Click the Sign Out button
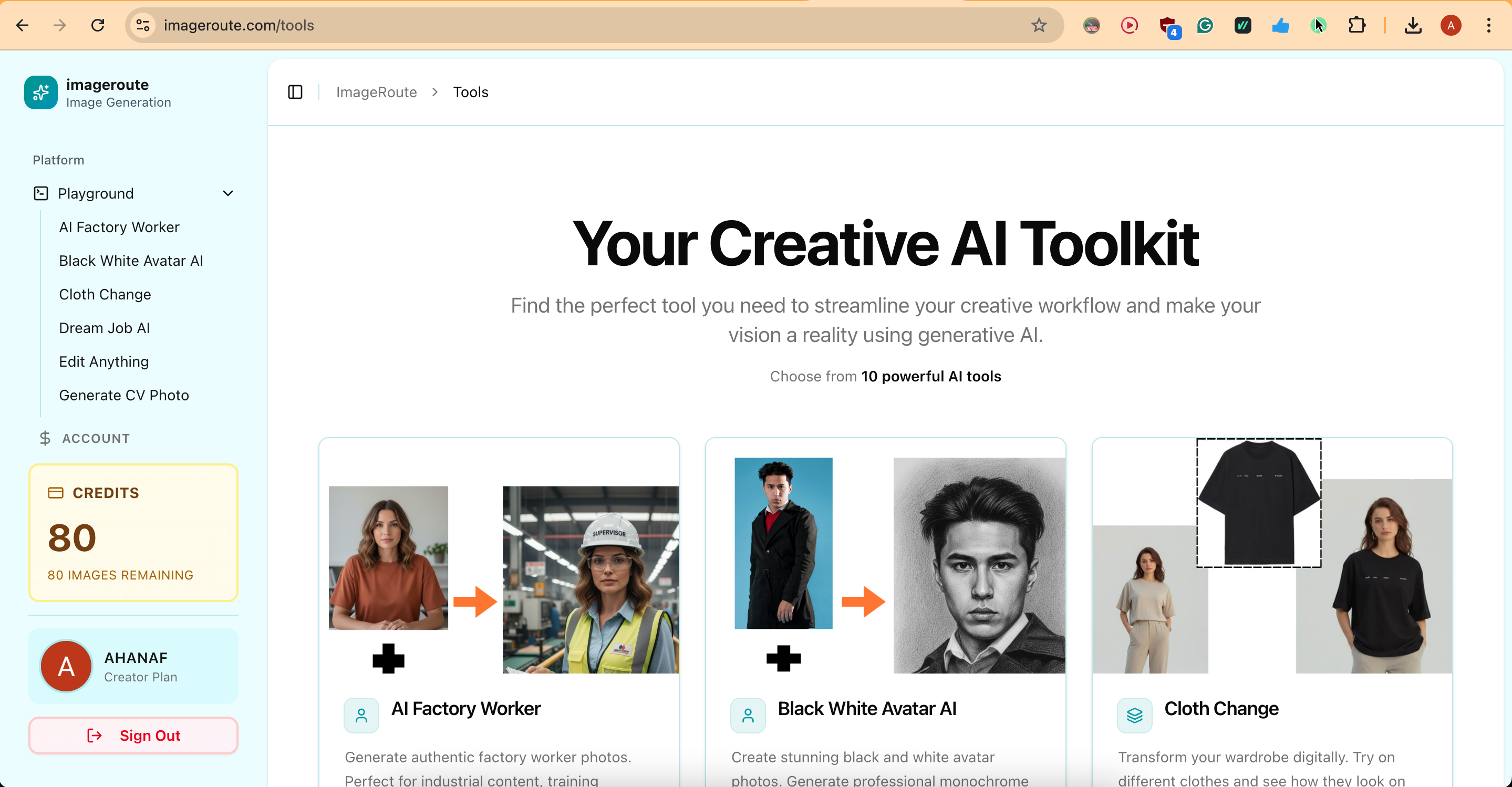 133,736
